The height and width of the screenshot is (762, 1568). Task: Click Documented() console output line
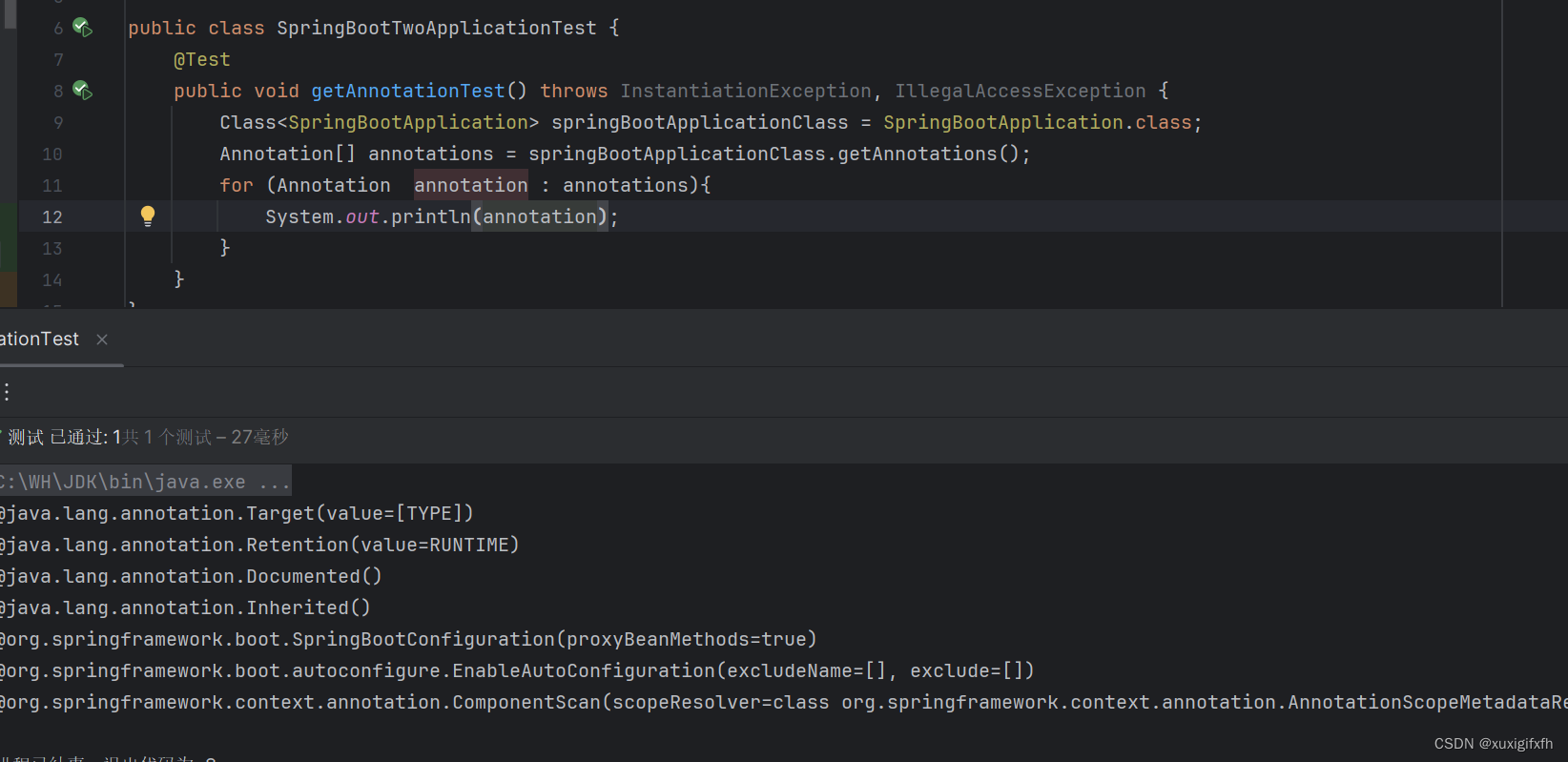coord(191,576)
